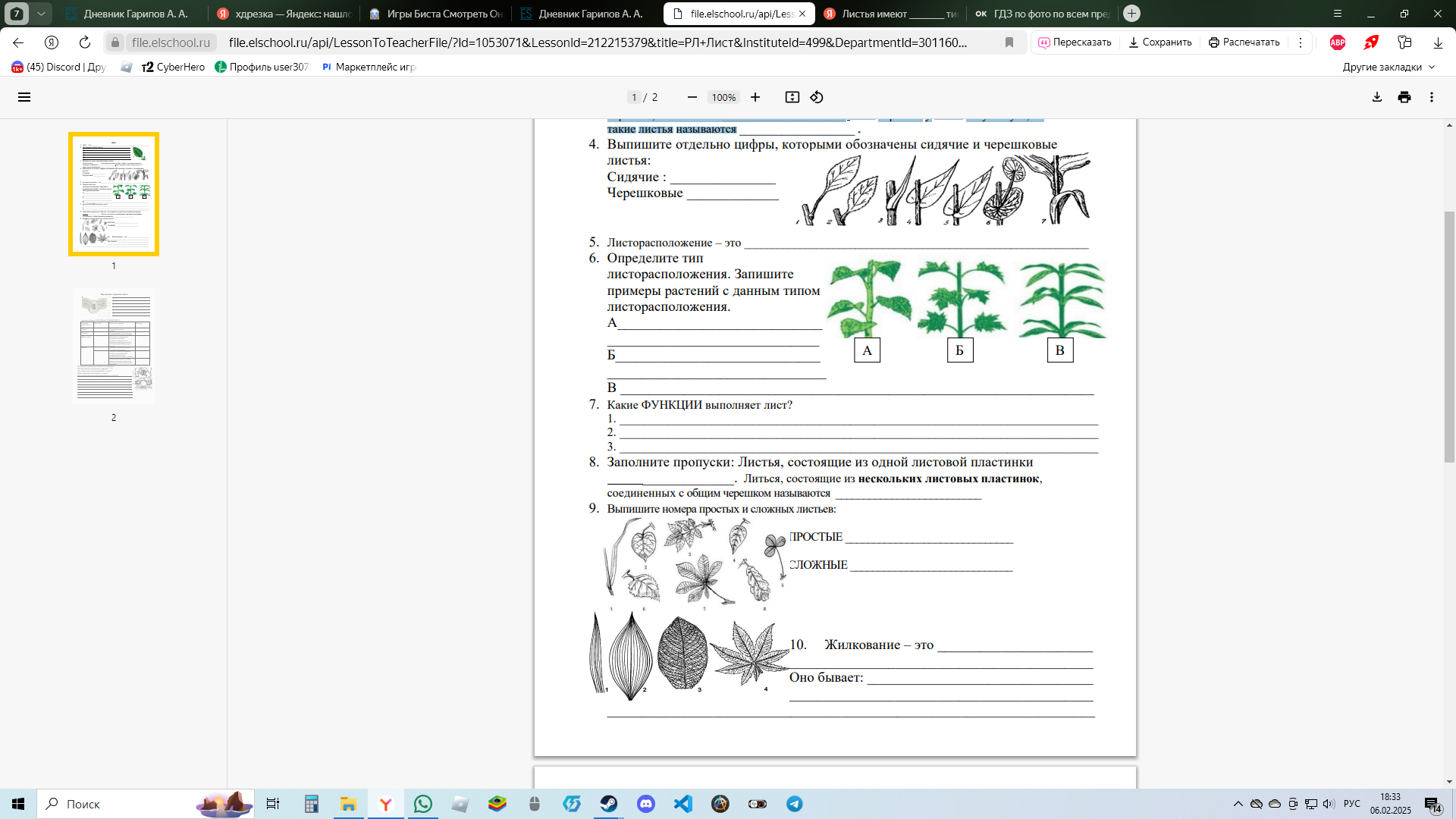Launch Steam from the taskbar

pyautogui.click(x=608, y=804)
